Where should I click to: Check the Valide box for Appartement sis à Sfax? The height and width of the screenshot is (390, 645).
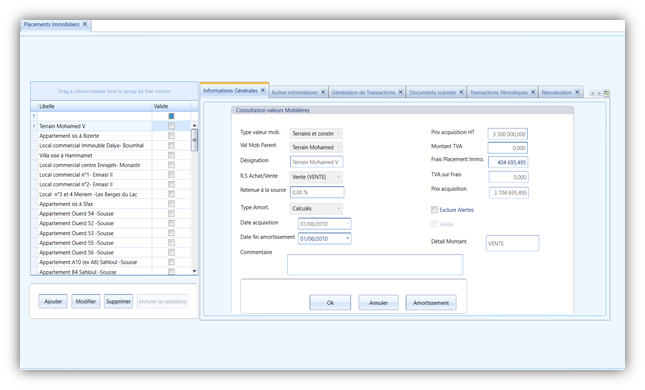[x=171, y=204]
